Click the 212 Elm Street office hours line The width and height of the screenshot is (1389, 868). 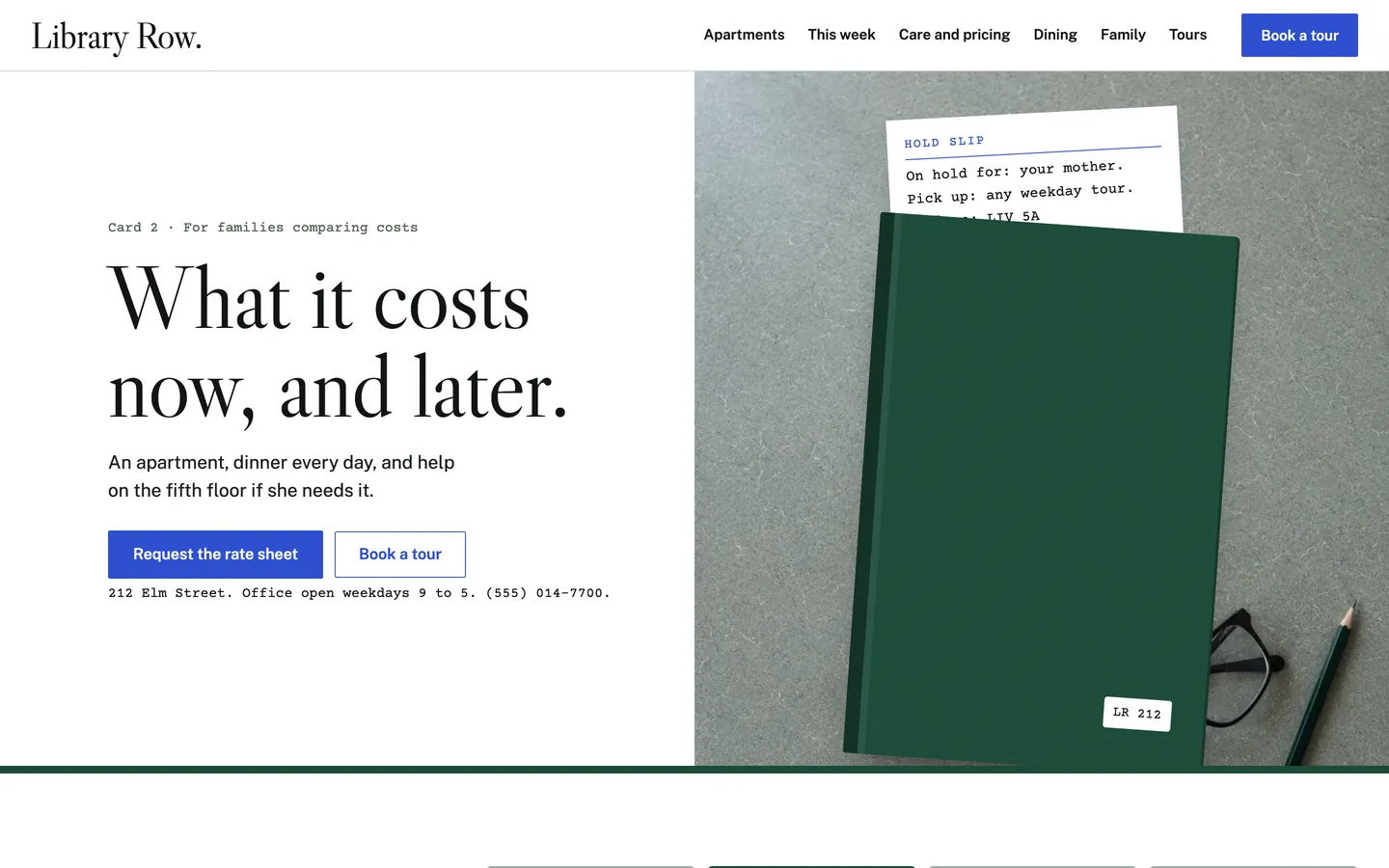(359, 593)
